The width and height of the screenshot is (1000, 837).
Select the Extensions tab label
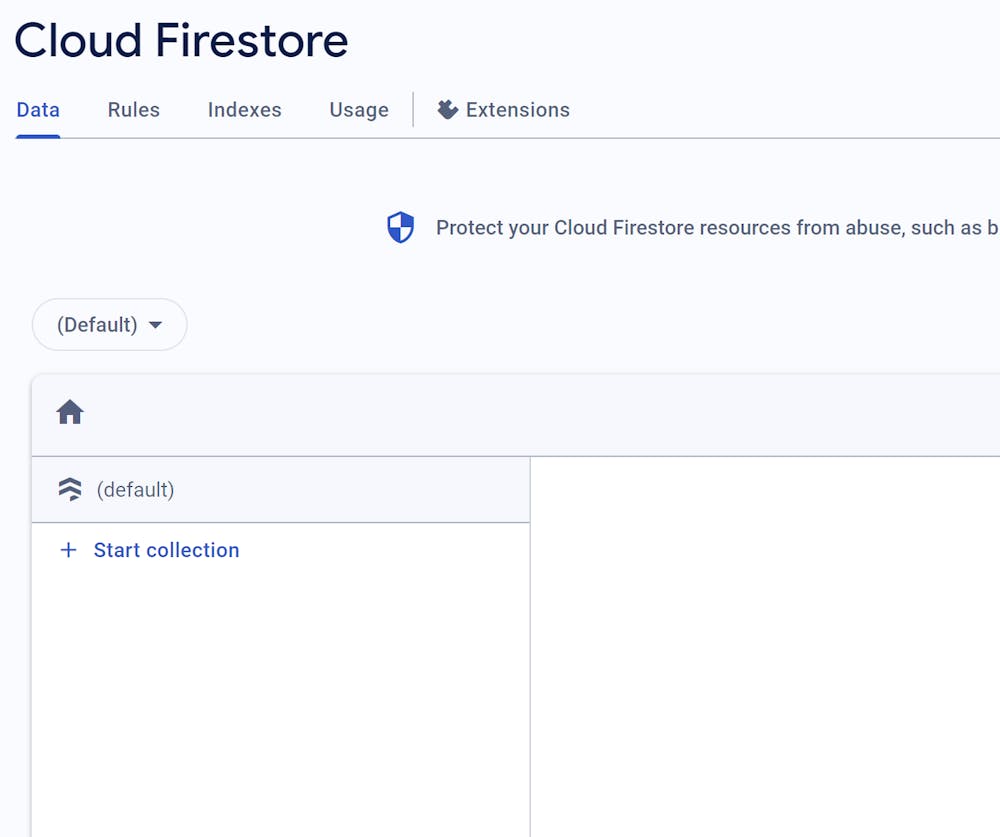(x=518, y=110)
